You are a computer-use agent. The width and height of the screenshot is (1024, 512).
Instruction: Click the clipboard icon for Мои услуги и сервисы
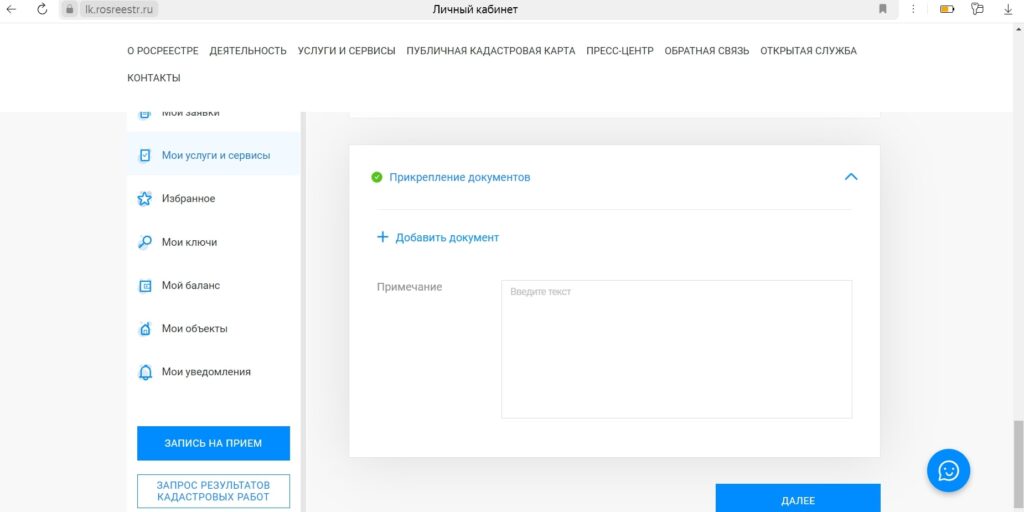tap(144, 156)
